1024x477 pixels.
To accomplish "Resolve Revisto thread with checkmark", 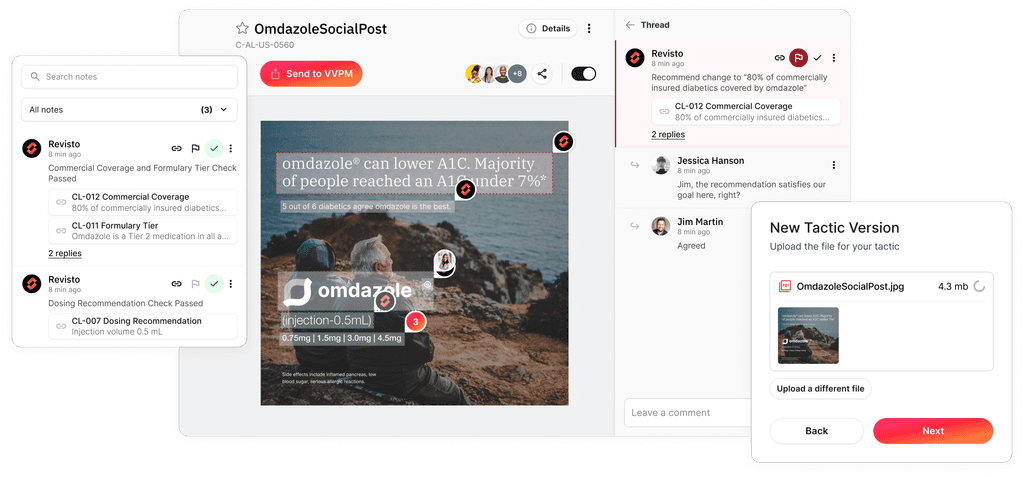I will pyautogui.click(x=817, y=58).
